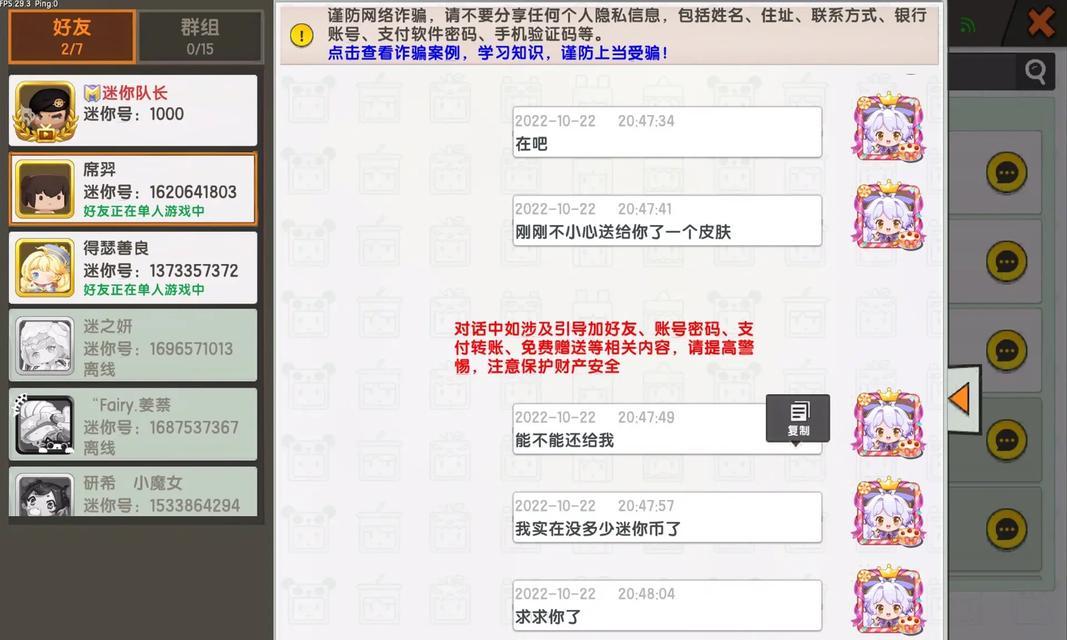
Task: Click sender avatar beside 我实在没多少迷你币了
Action: coord(888,513)
